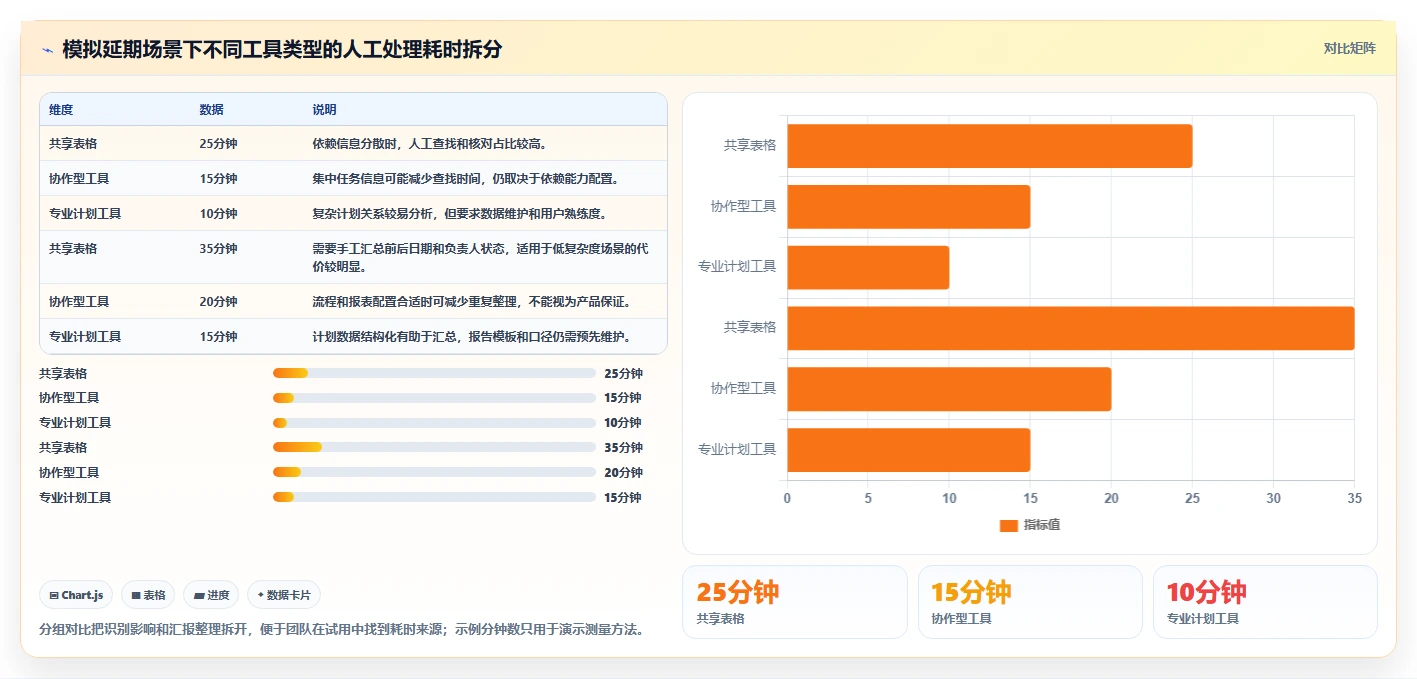Click the 共享表格 25分钟 progress bar
The width and height of the screenshot is (1417, 679).
click(x=434, y=373)
